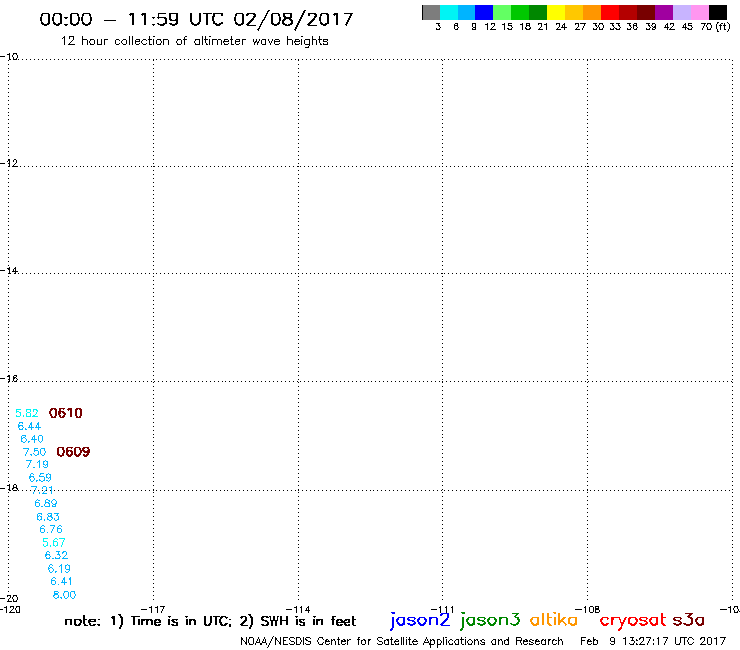Select the 6.89 wave height value

pyautogui.click(x=46, y=503)
